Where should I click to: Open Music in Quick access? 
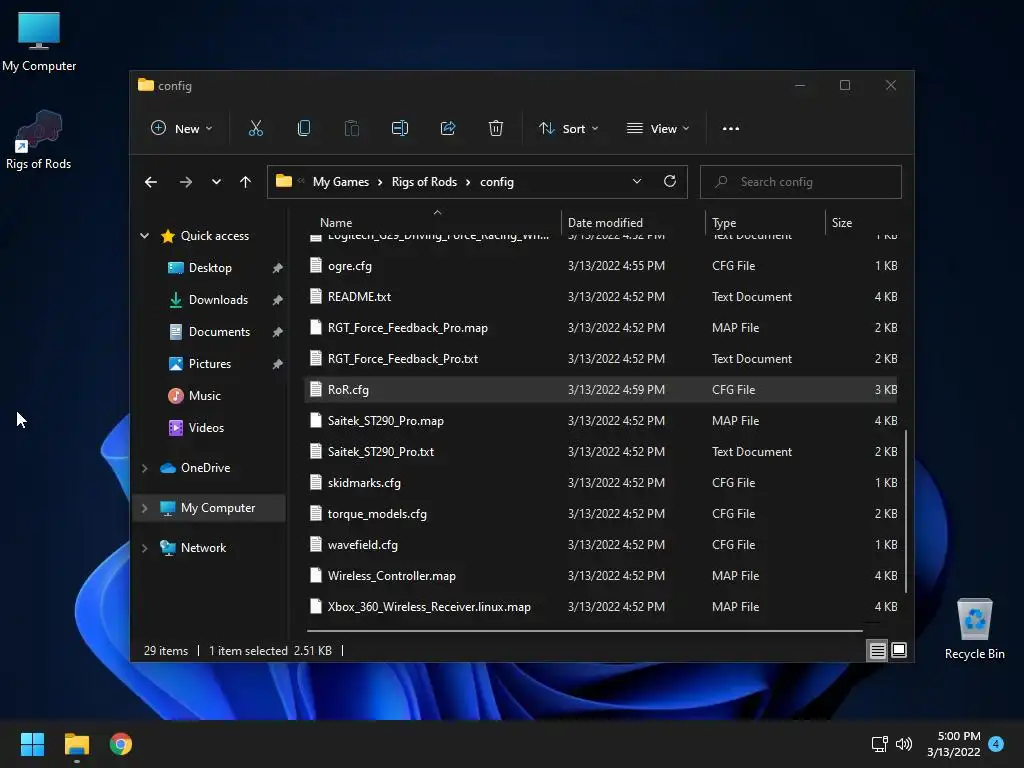coord(204,396)
